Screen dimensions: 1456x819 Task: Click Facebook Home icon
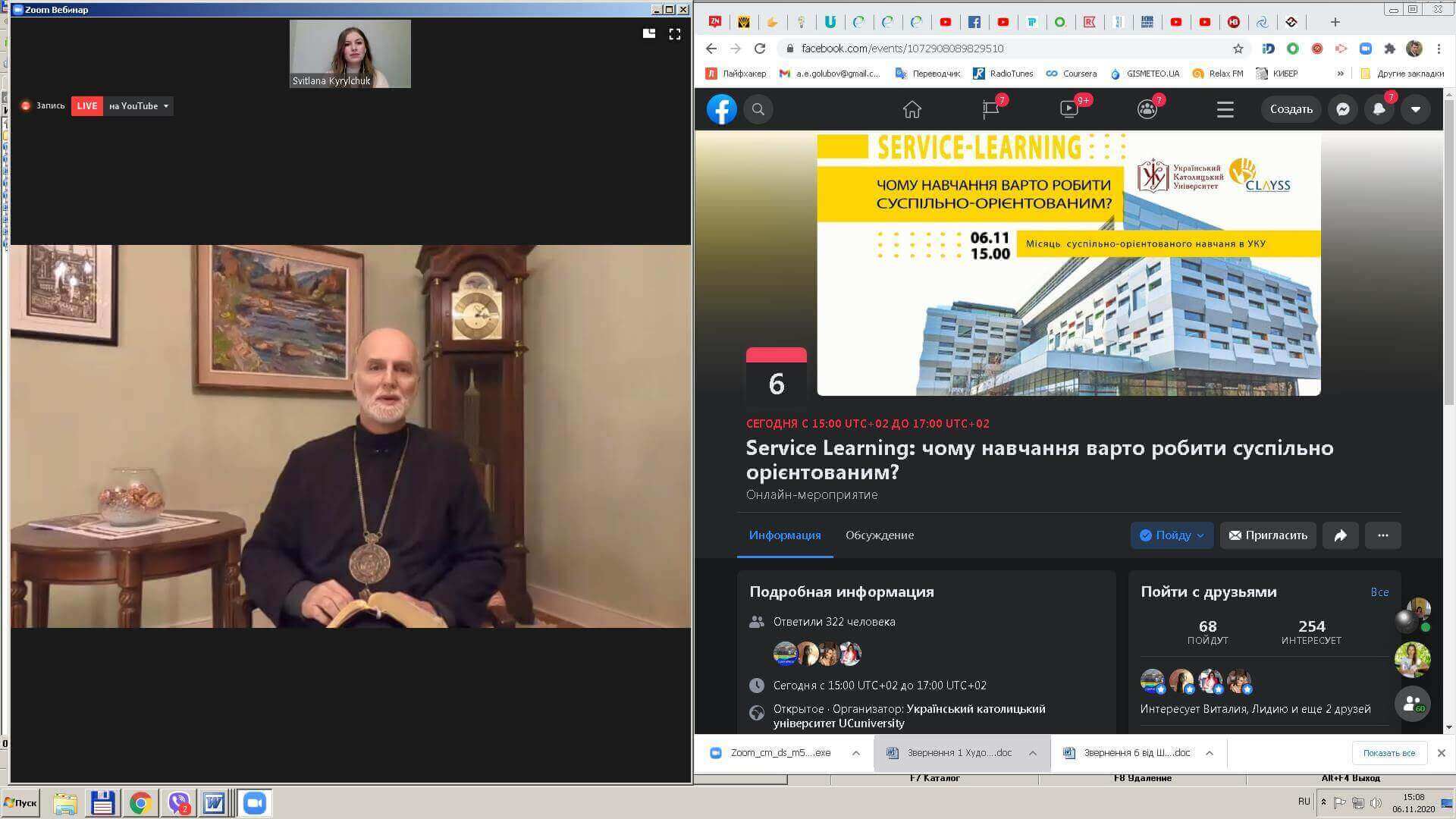[912, 109]
